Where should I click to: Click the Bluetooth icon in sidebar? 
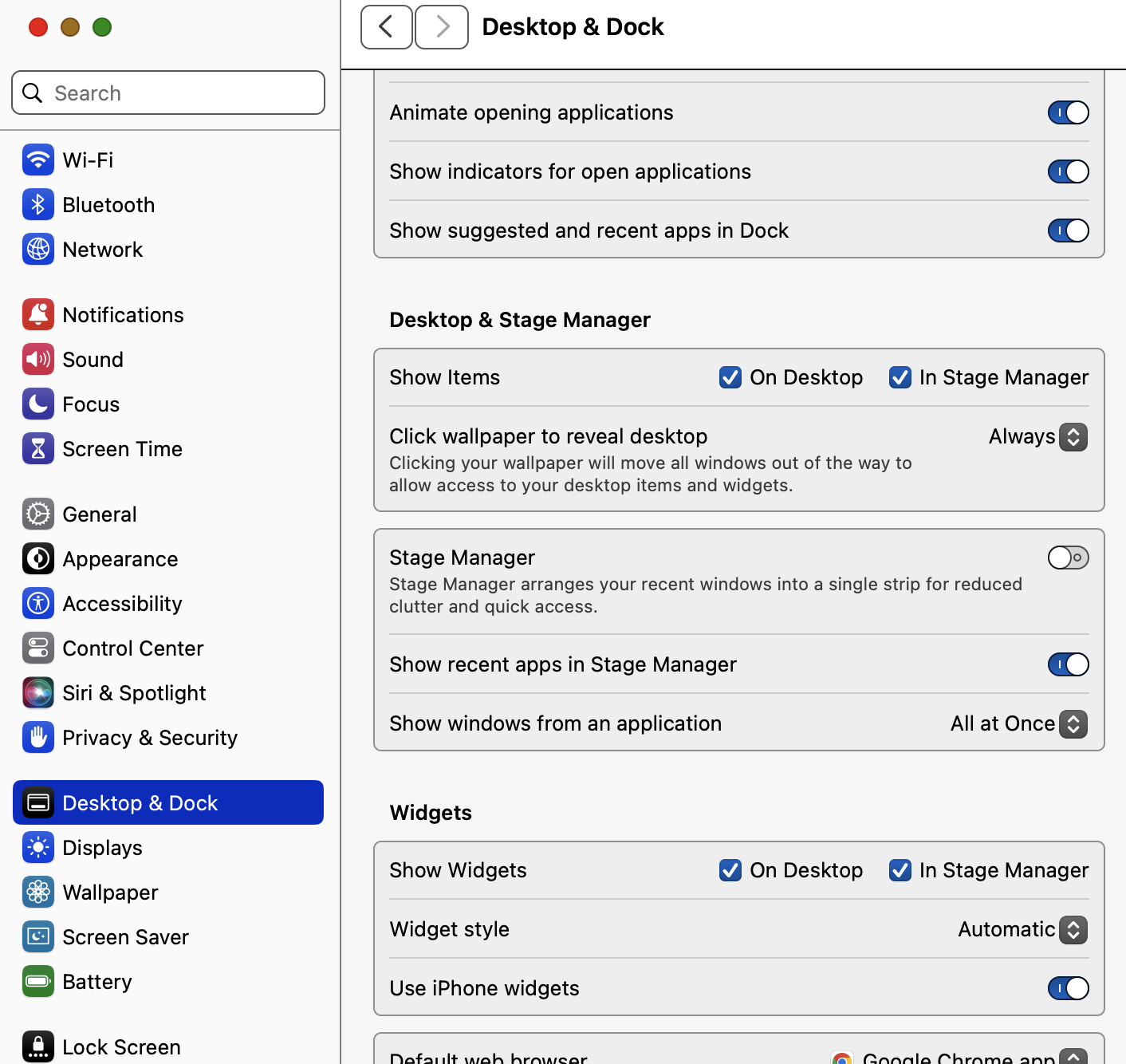click(38, 205)
